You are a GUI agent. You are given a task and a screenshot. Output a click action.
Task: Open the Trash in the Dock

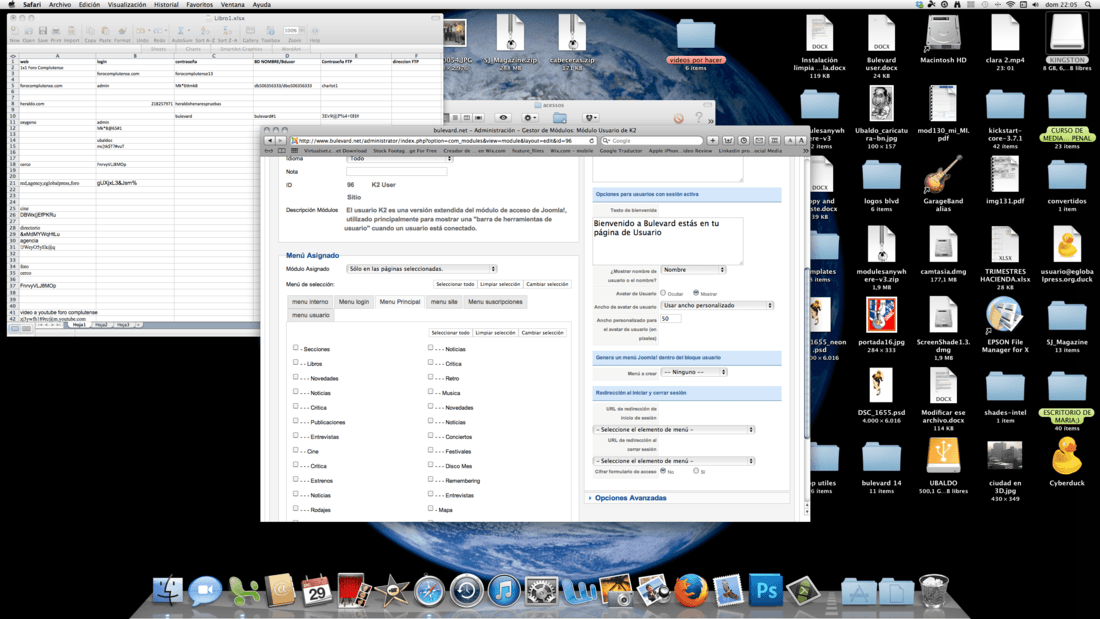coord(934,591)
